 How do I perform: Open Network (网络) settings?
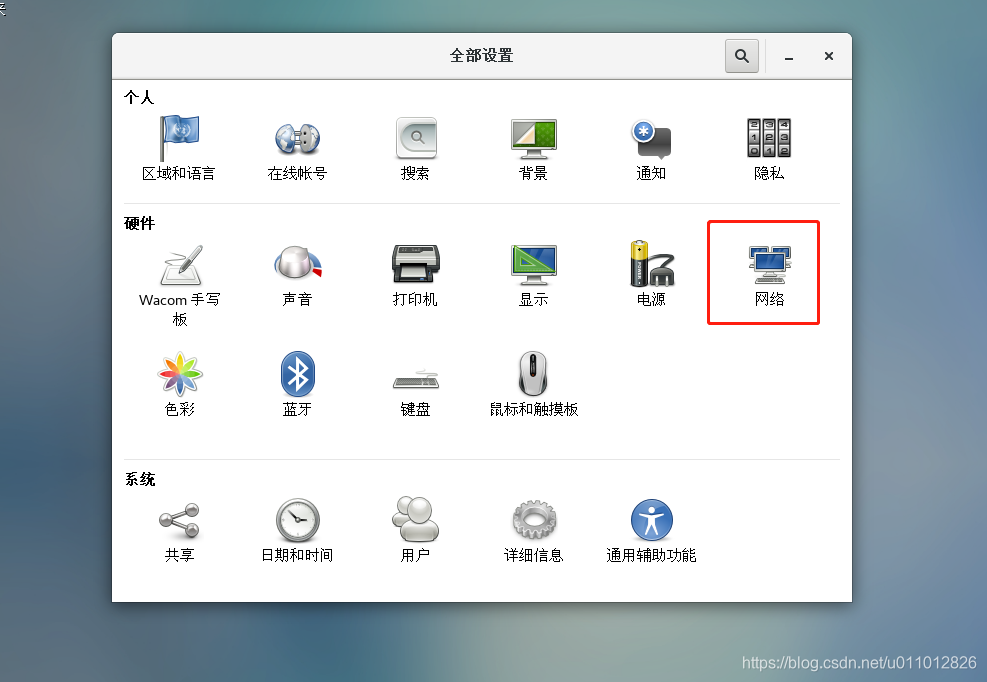point(769,276)
